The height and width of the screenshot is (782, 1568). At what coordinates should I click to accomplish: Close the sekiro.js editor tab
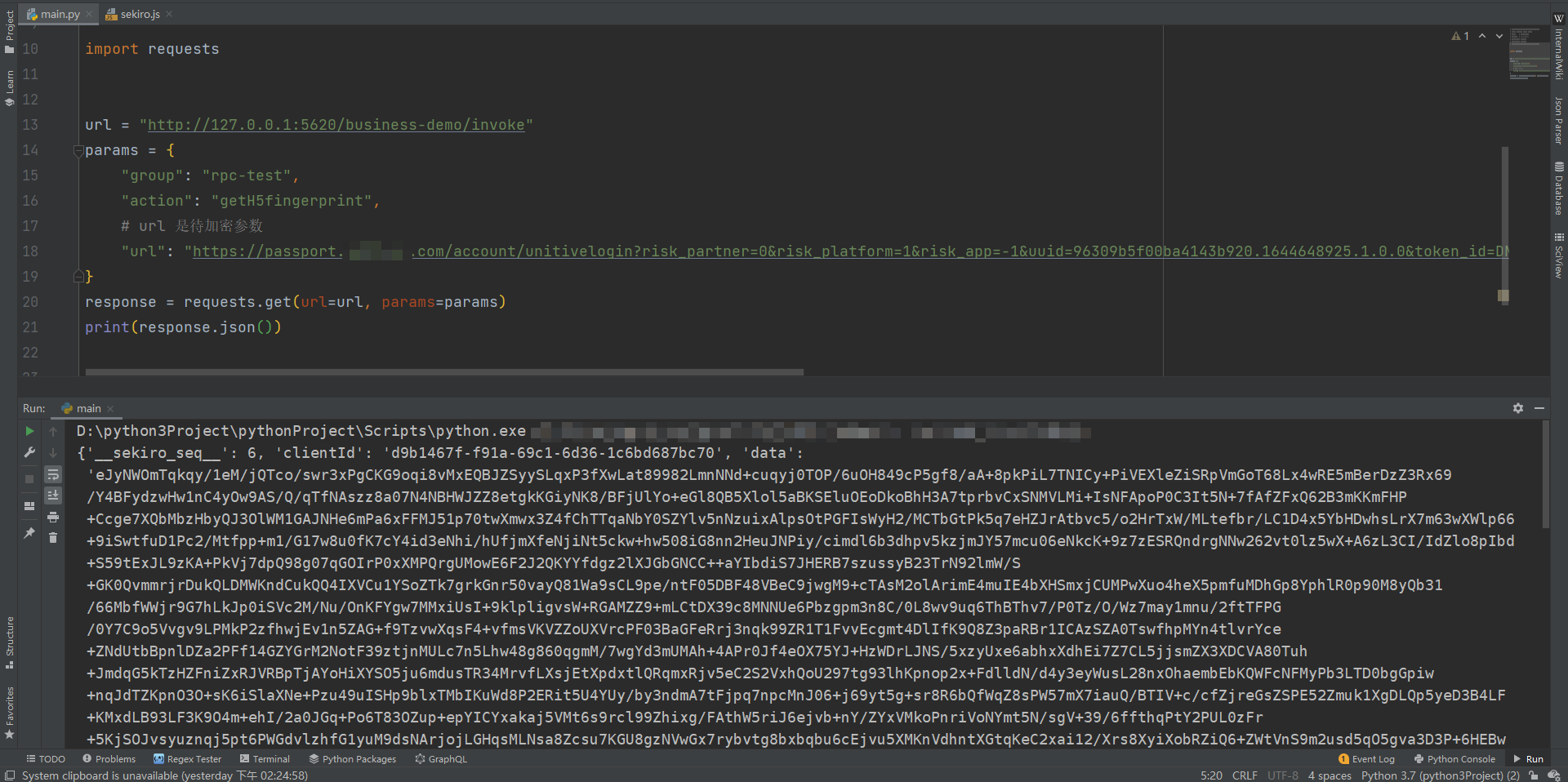point(169,14)
